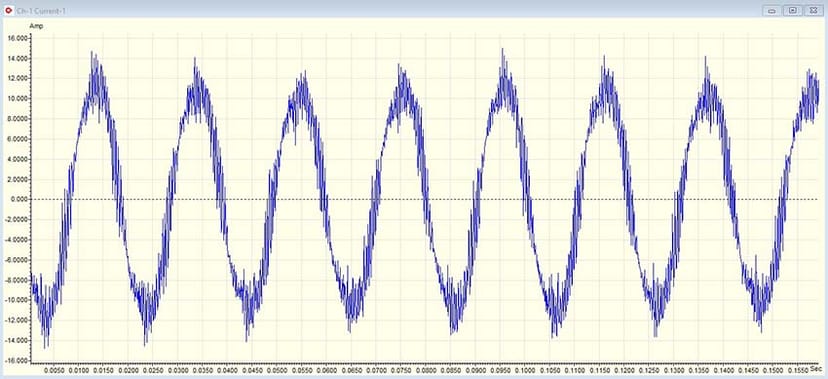Click the 0.0800 time axis value

click(426, 371)
